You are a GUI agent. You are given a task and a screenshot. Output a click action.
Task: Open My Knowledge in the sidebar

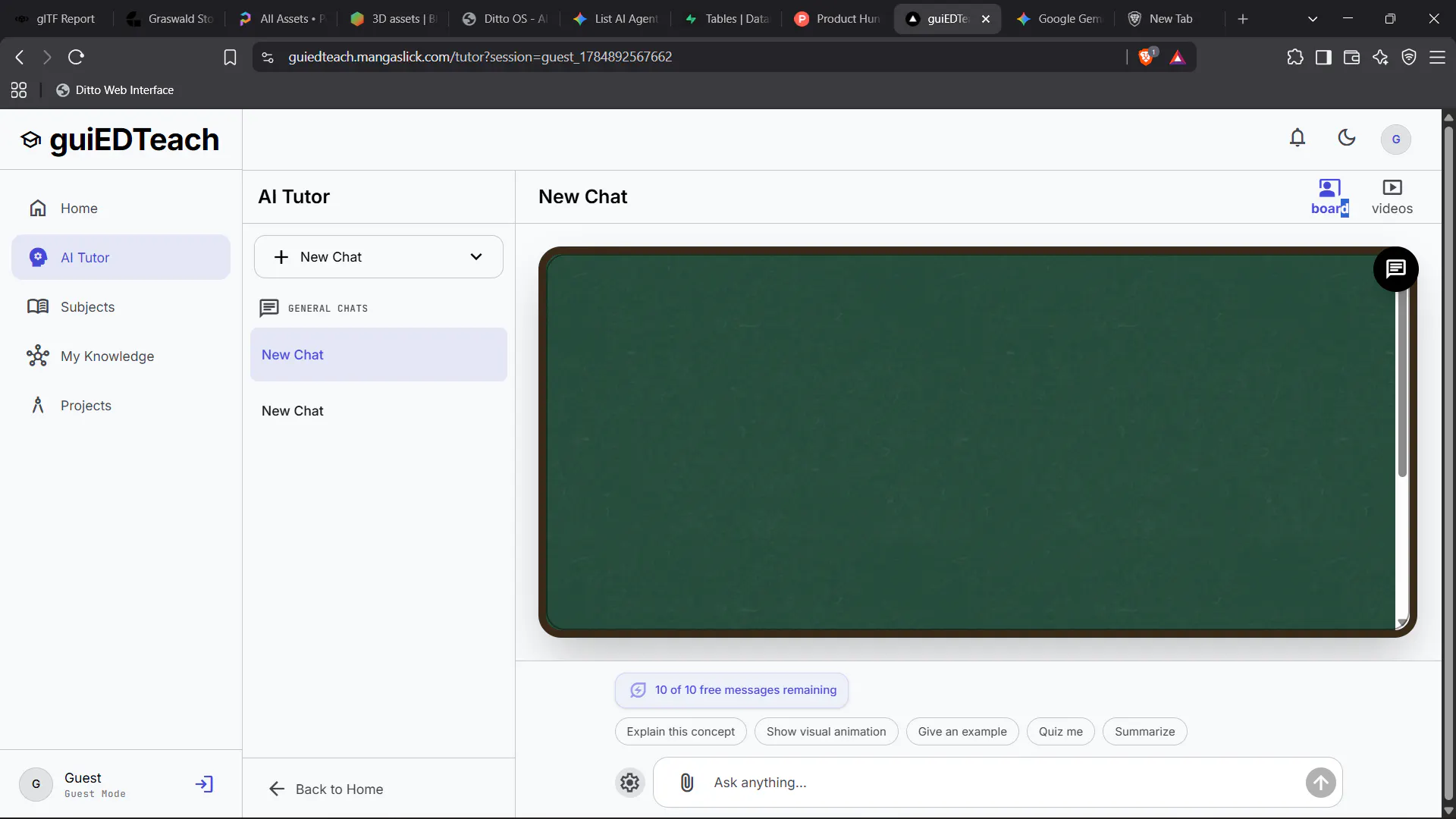pos(121,356)
